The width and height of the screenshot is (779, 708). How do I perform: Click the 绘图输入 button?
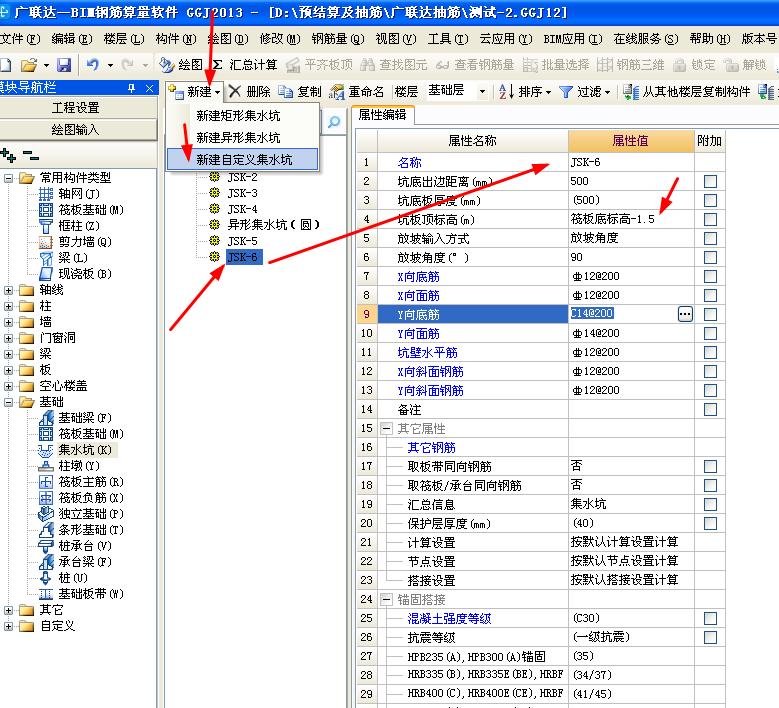(x=77, y=130)
